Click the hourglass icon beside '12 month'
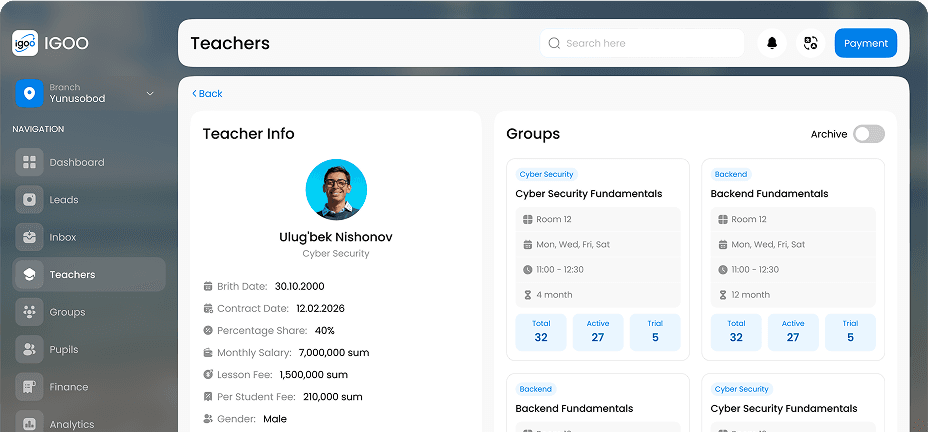 (x=723, y=295)
